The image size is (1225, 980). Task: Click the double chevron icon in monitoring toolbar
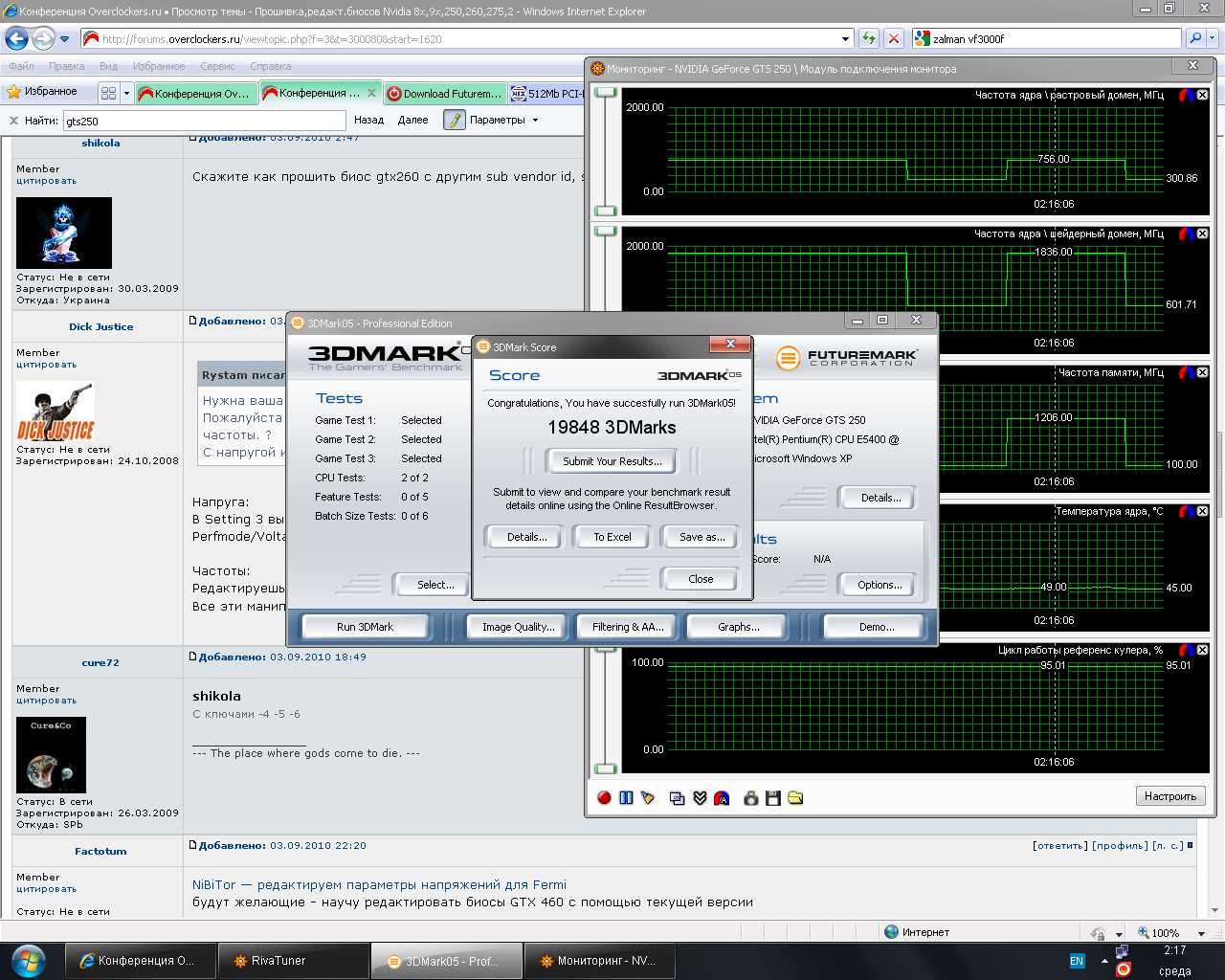click(x=700, y=797)
